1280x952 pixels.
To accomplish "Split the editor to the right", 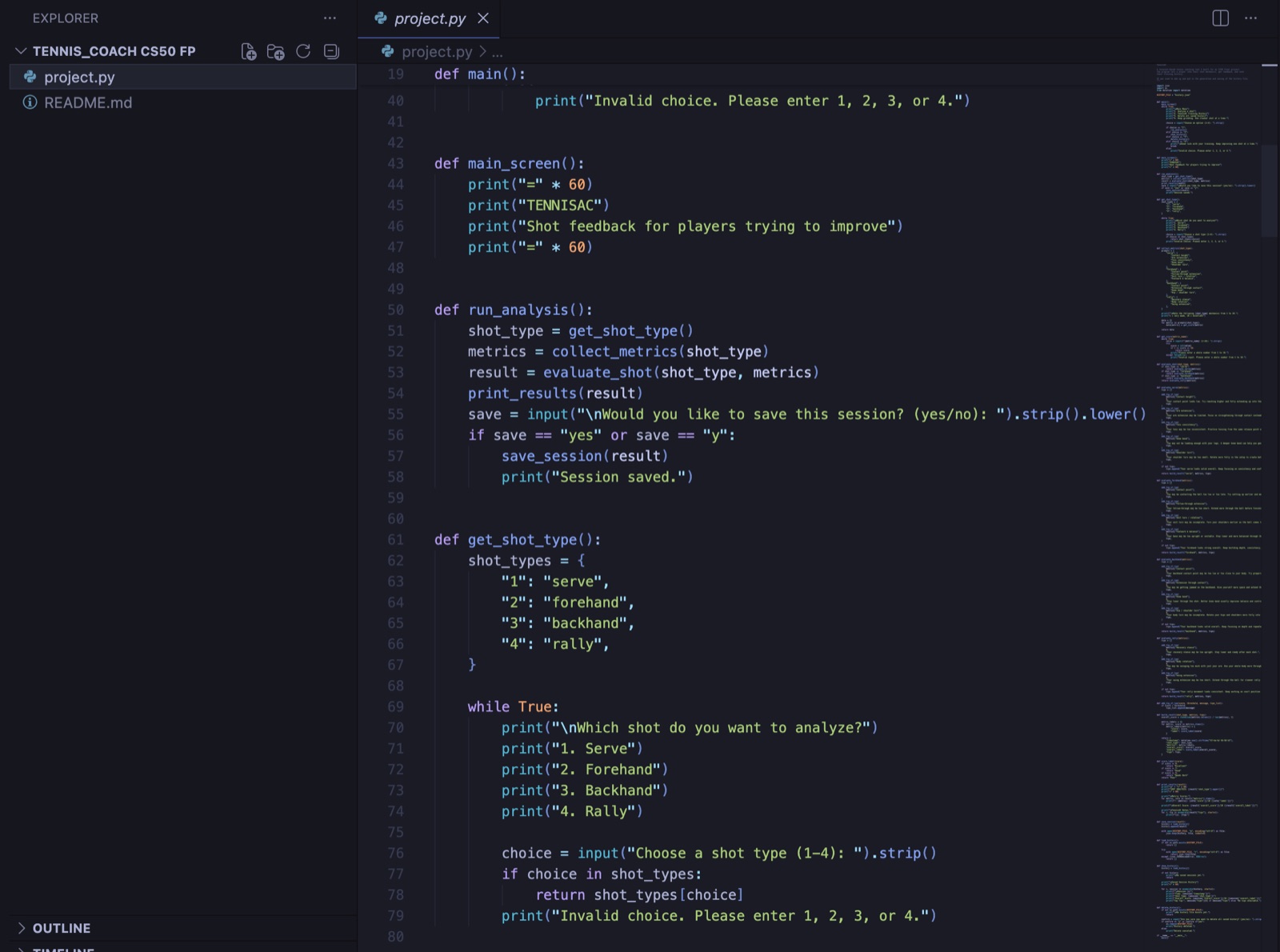I will 1220,18.
